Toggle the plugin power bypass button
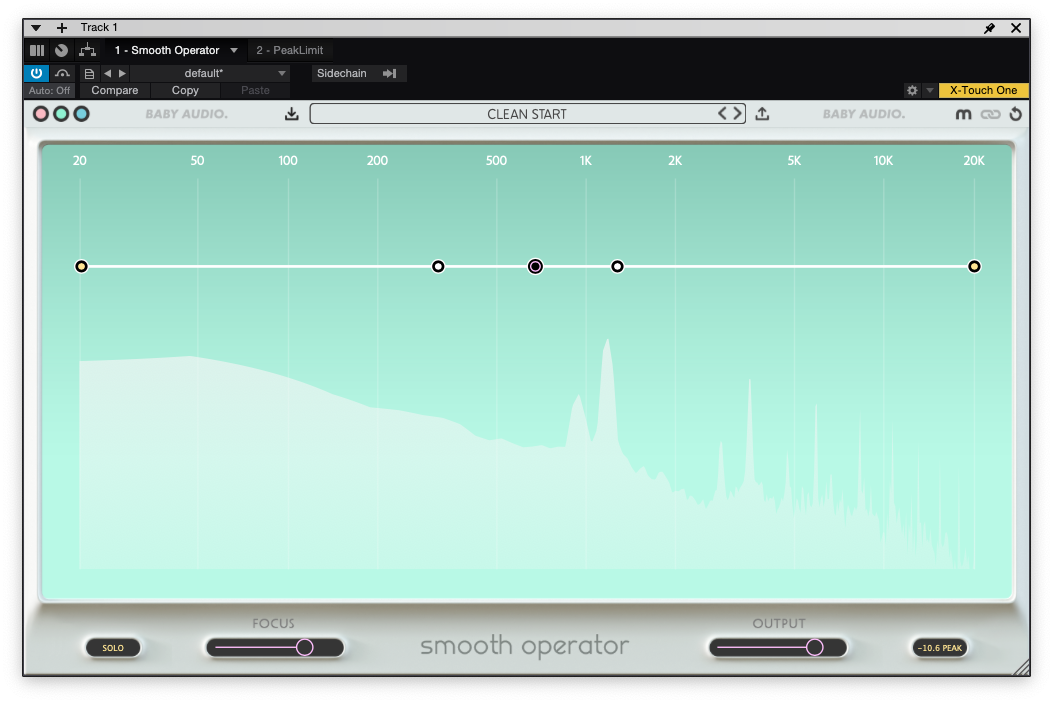 [x=36, y=73]
